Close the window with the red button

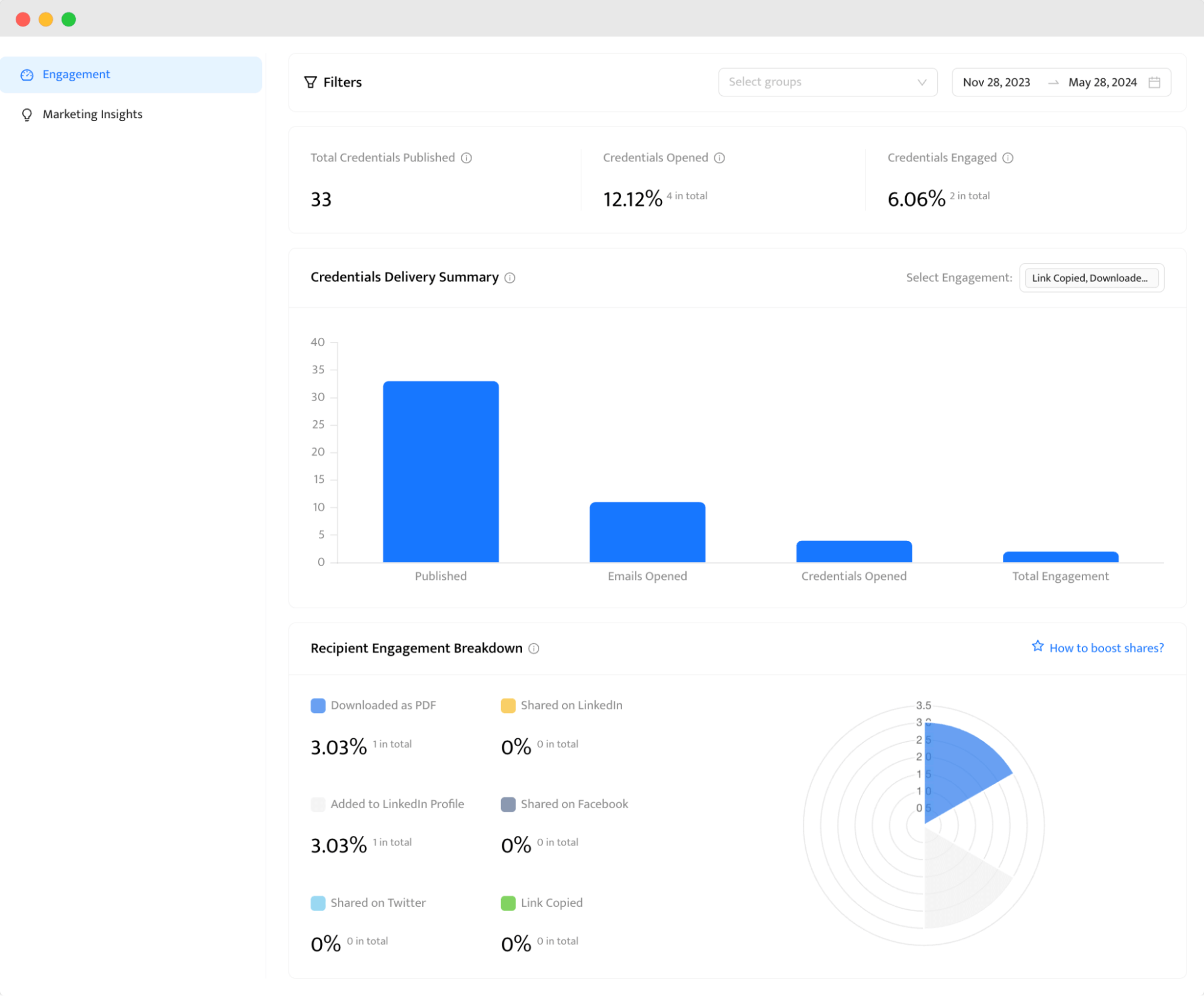tap(23, 19)
